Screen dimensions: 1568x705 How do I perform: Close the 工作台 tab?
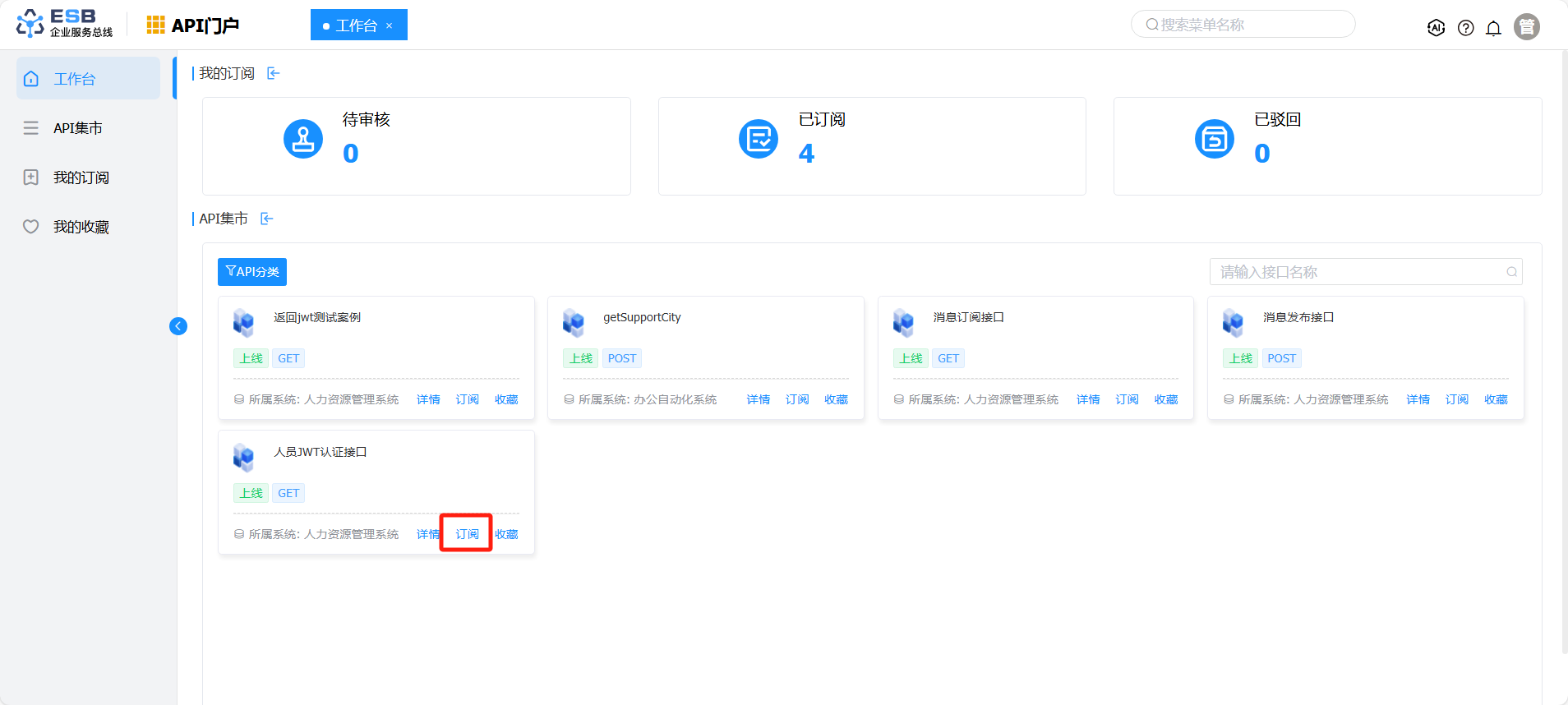[390, 26]
